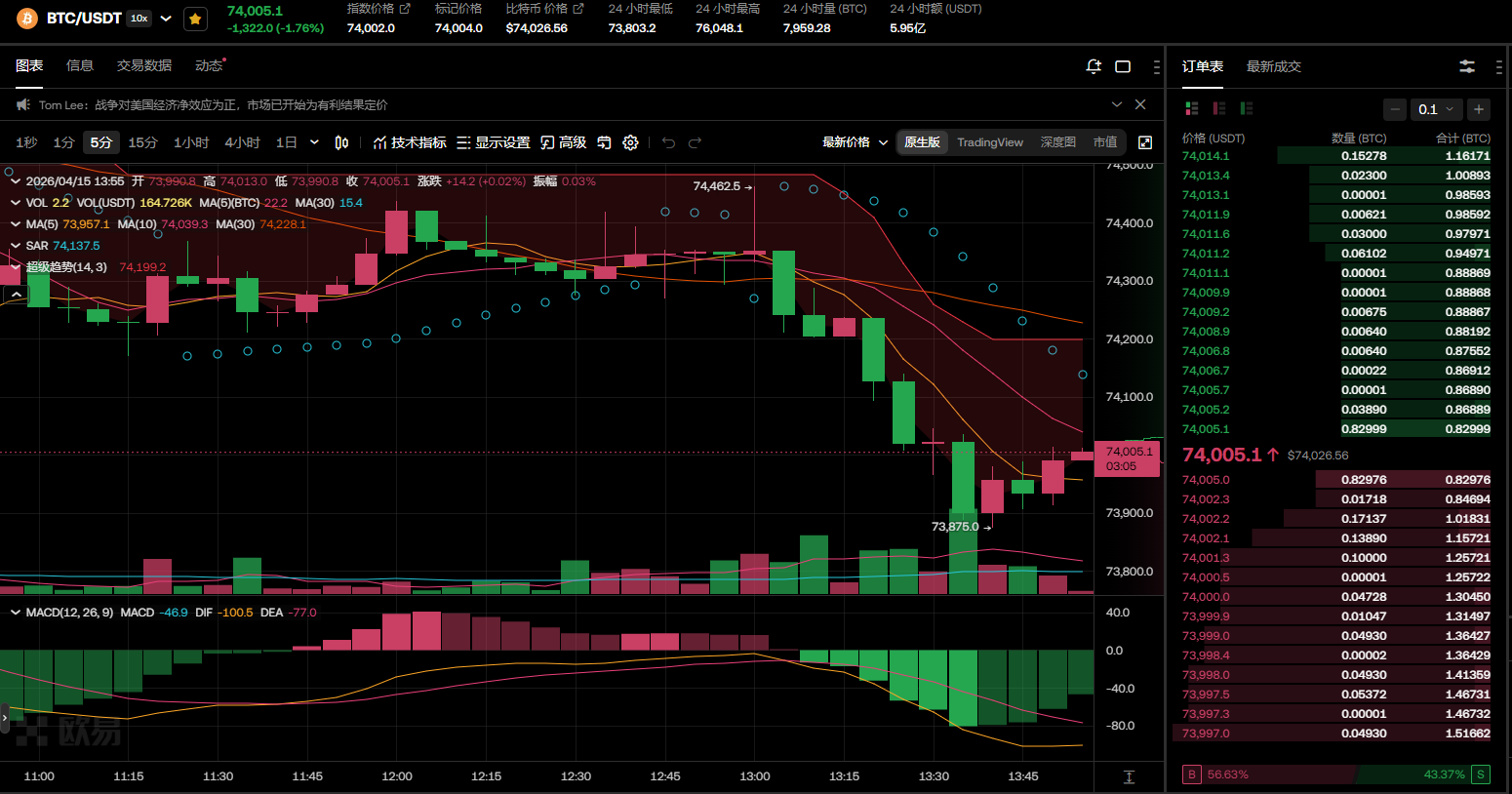
Task: Open the BTC/USDT pair selector dropdown
Action: (166, 19)
